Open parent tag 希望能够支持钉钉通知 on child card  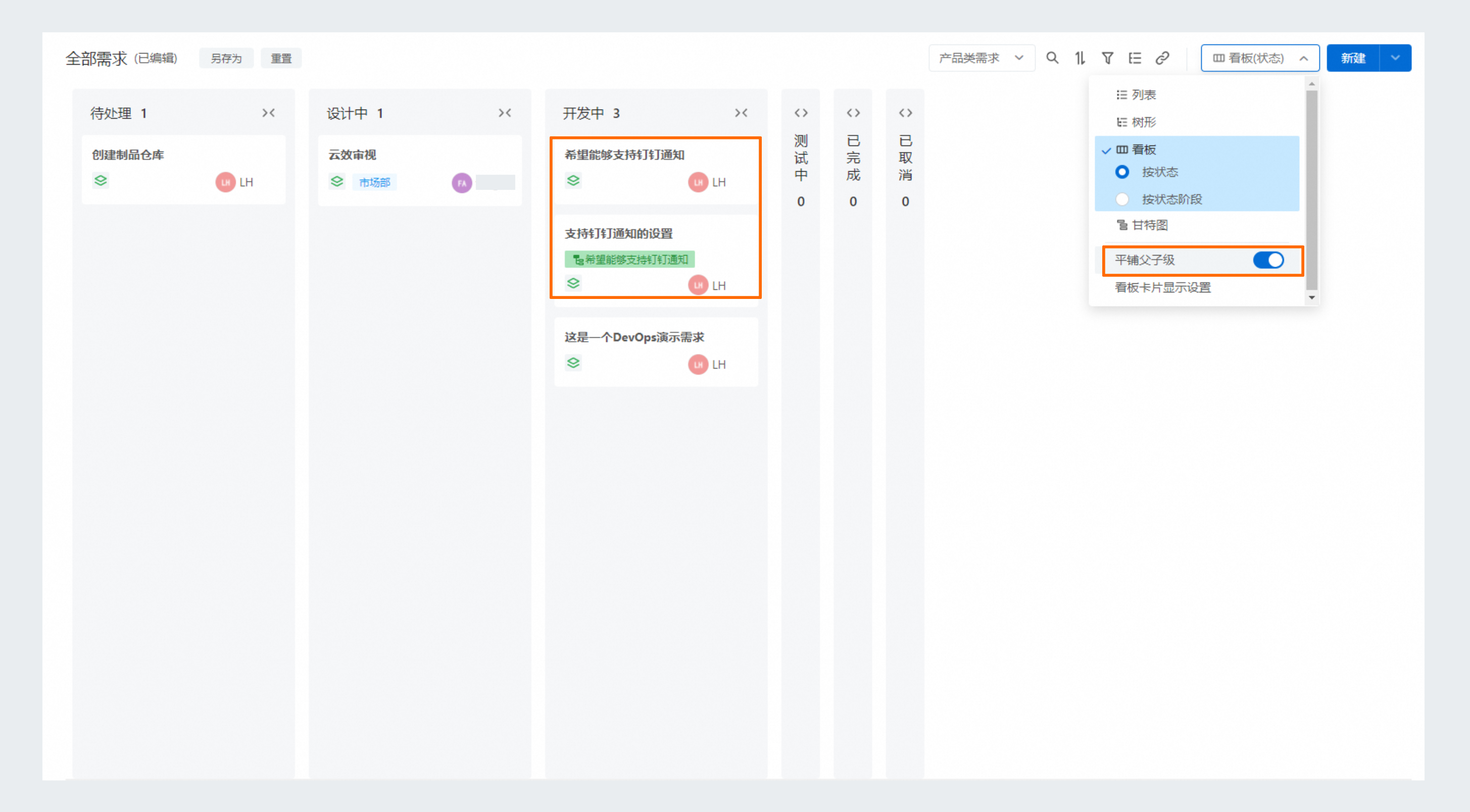[x=629, y=260]
